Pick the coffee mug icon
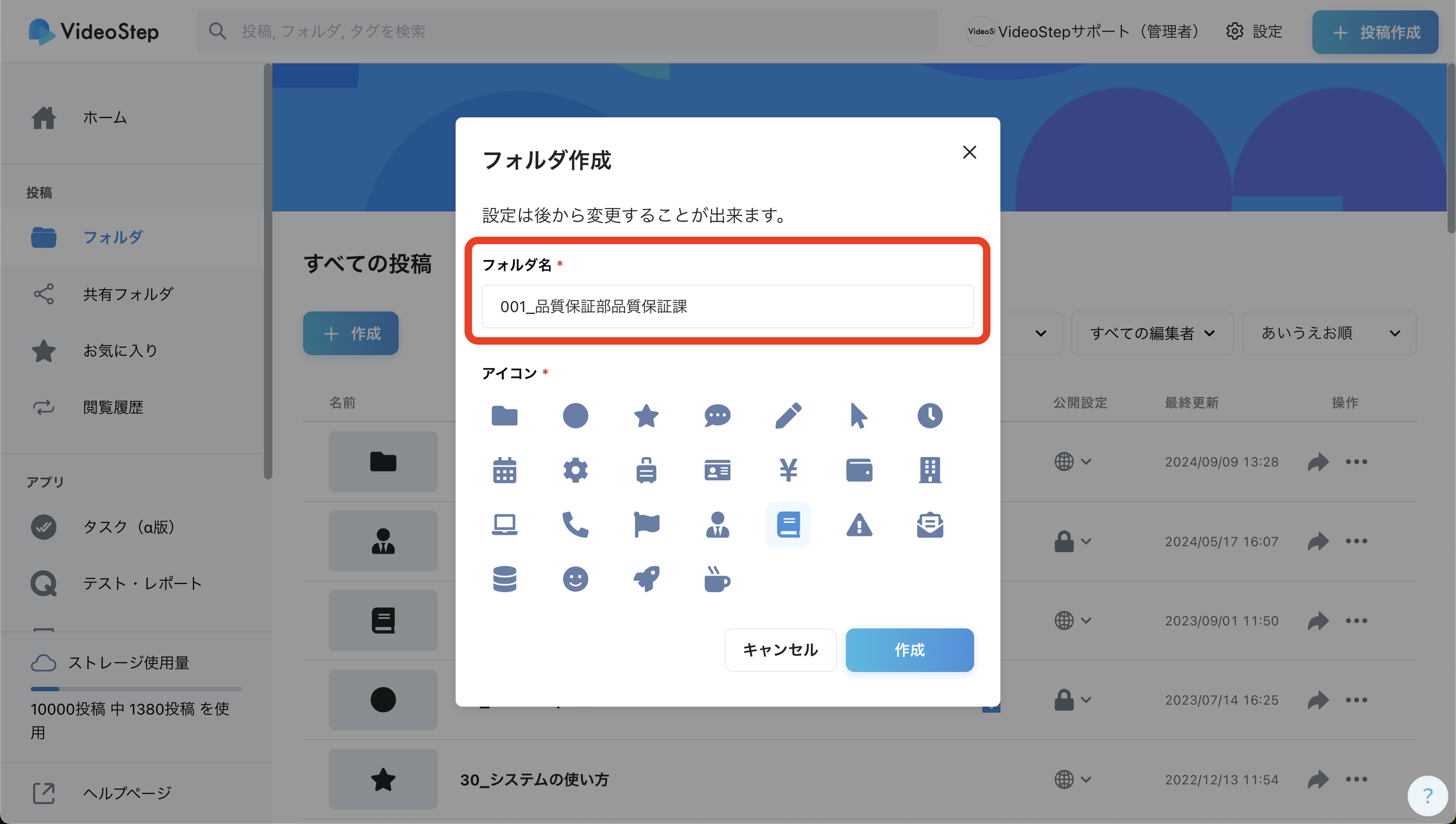 (717, 579)
